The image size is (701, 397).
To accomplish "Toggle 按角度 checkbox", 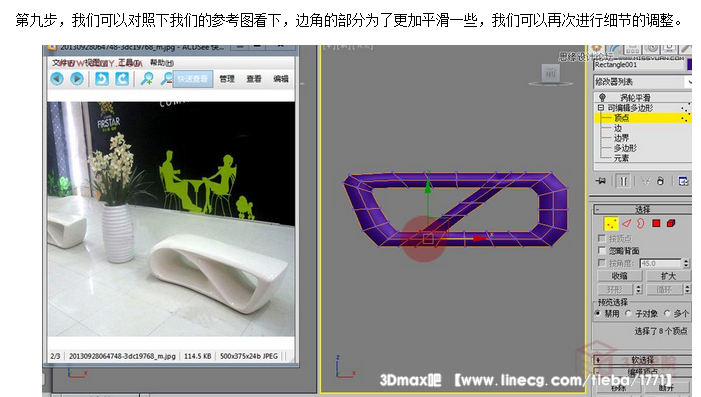I will [x=602, y=263].
